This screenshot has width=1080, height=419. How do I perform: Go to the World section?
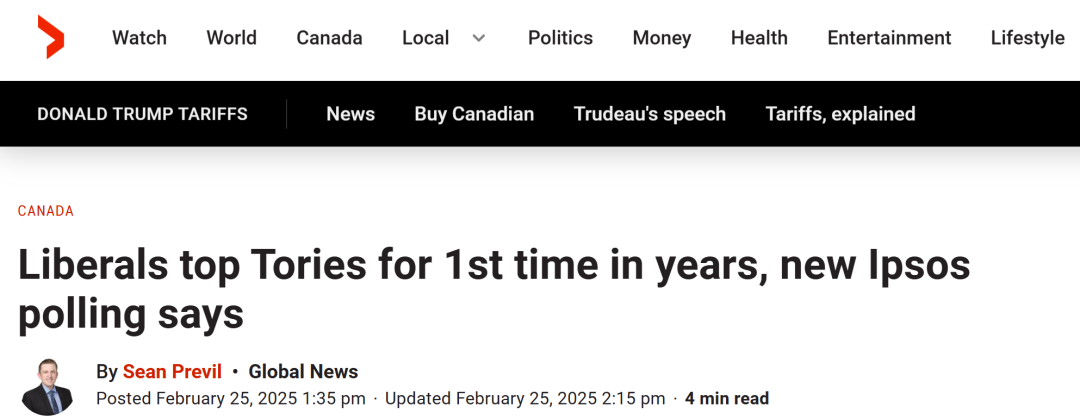[x=231, y=38]
